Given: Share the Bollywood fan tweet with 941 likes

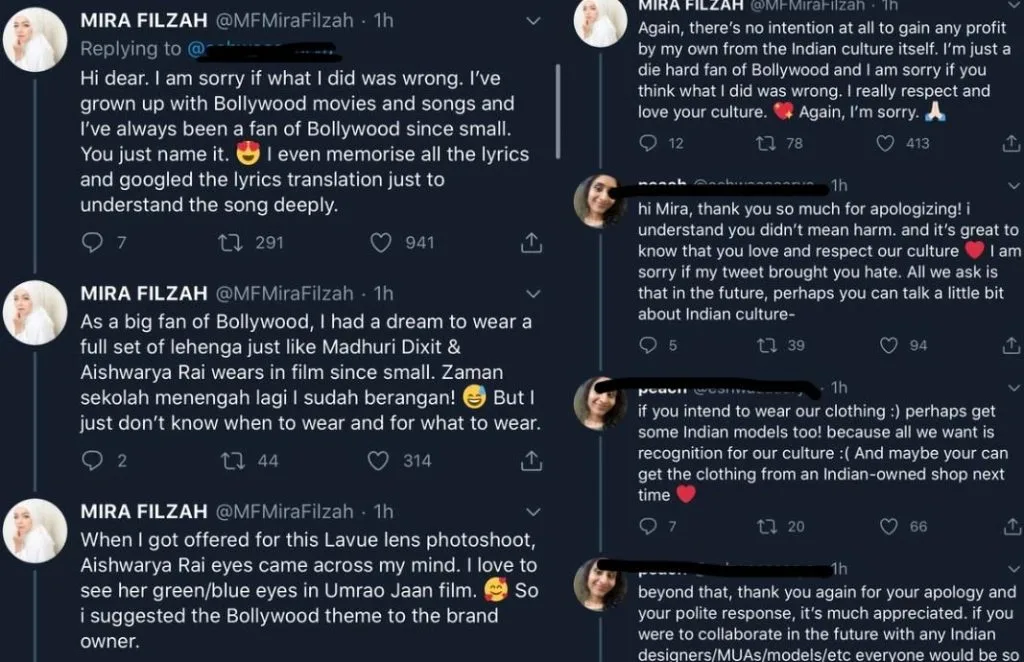Looking at the screenshot, I should 532,242.
